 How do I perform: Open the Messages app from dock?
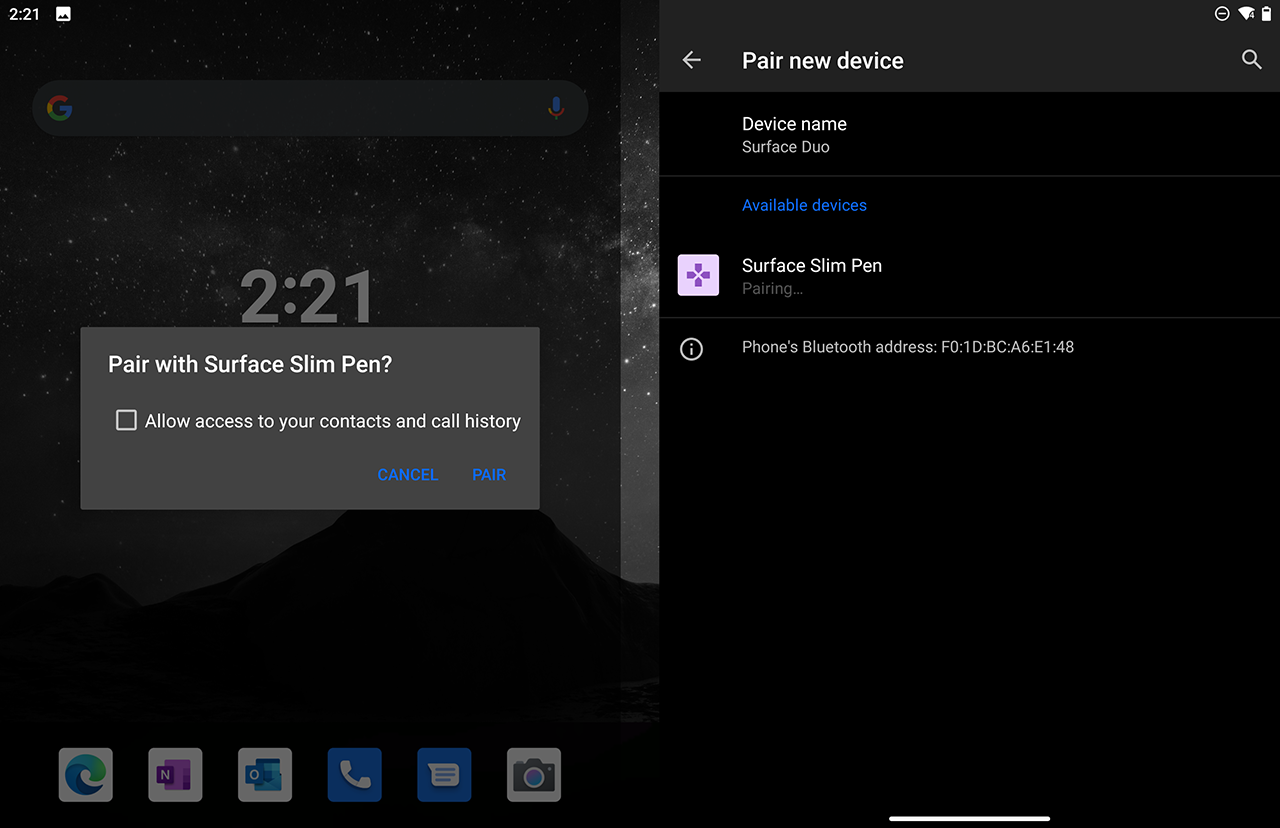click(444, 775)
